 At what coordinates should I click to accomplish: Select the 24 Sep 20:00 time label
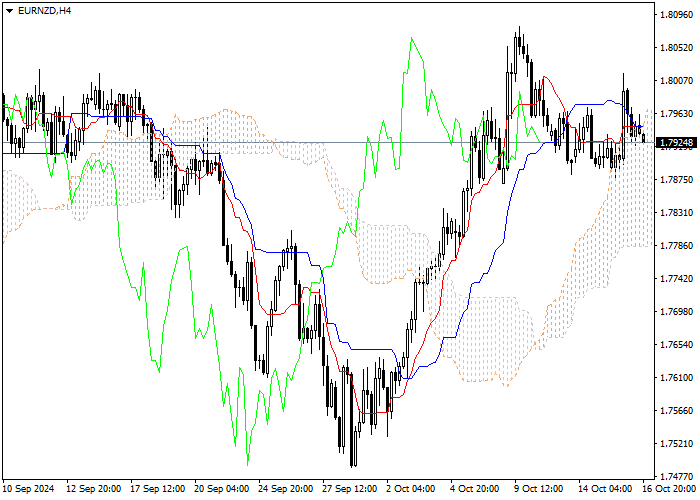click(286, 489)
